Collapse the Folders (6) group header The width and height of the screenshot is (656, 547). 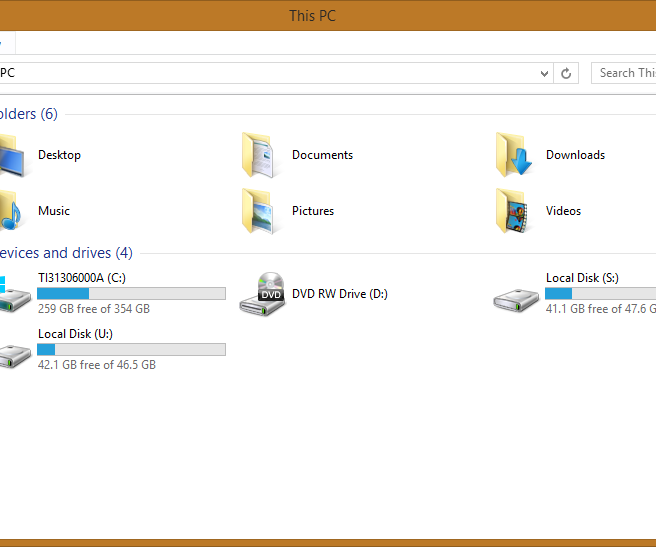point(28,114)
